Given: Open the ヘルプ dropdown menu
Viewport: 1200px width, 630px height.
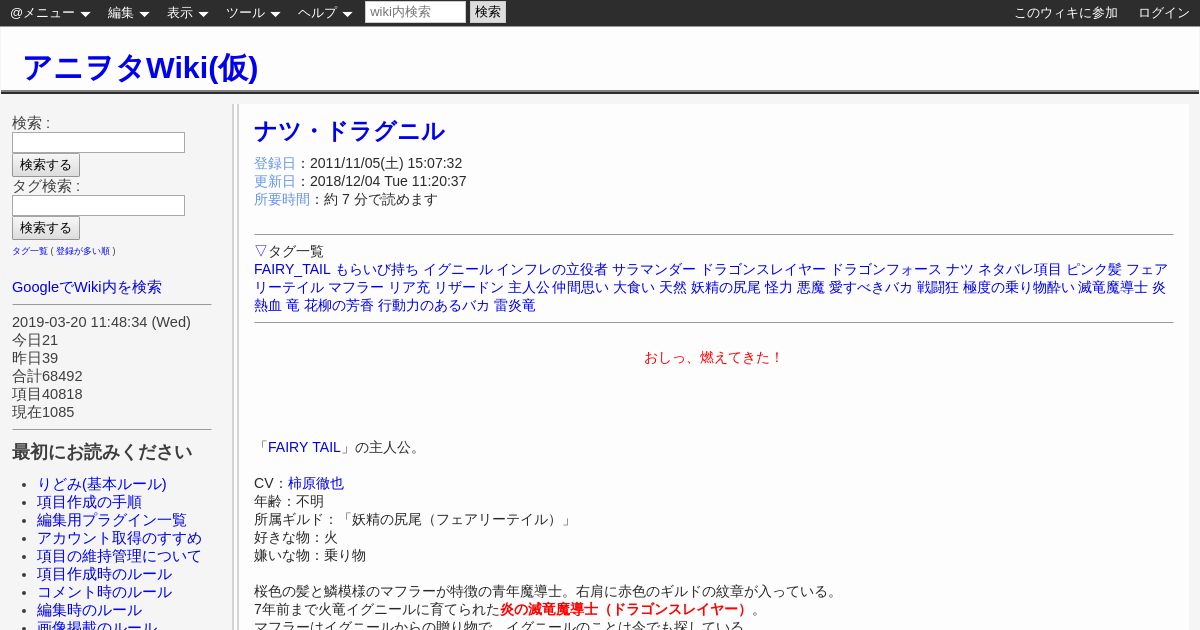Looking at the screenshot, I should click(325, 13).
